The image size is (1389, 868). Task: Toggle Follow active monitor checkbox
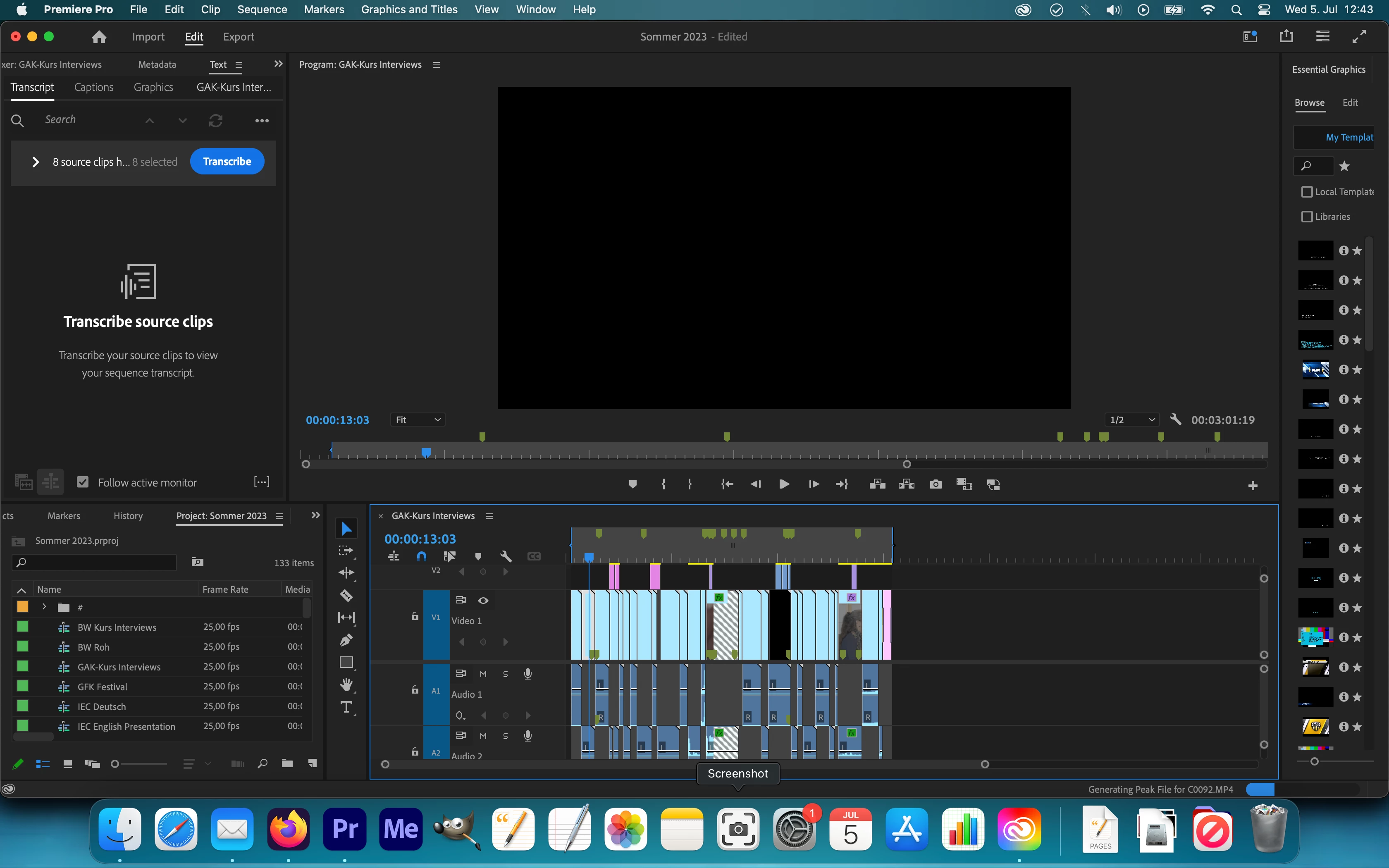[x=83, y=482]
